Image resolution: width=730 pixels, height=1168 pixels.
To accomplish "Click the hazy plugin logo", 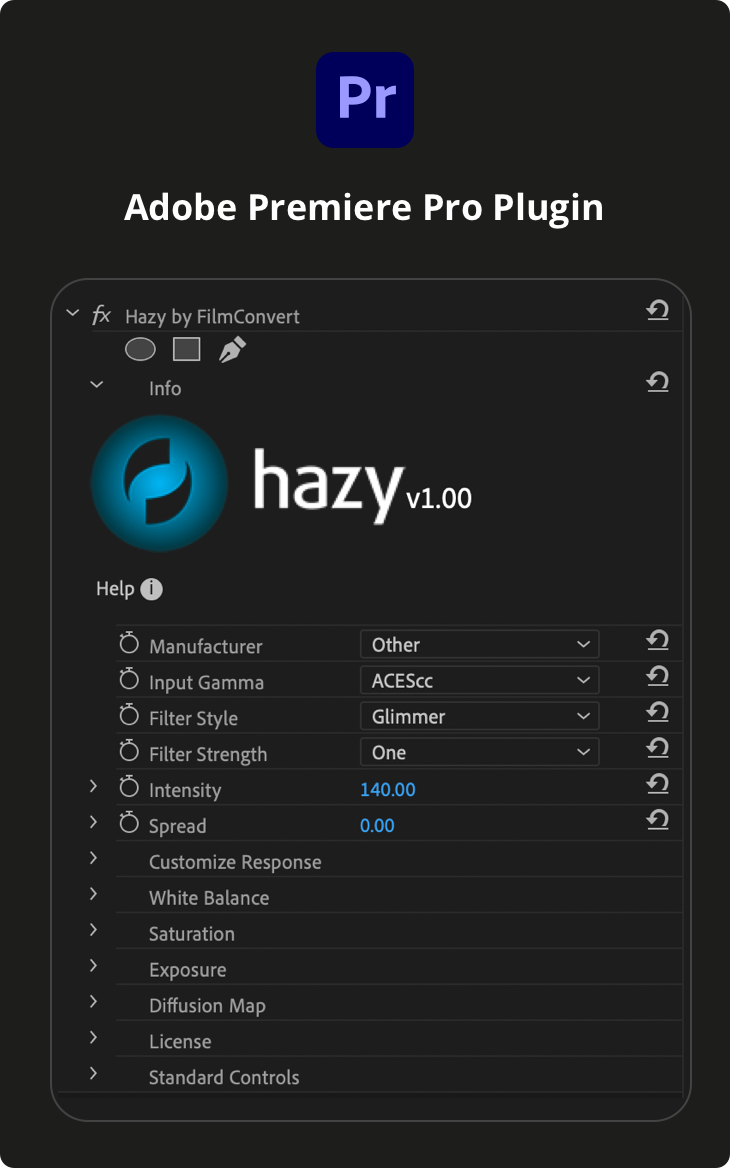I will tap(160, 483).
